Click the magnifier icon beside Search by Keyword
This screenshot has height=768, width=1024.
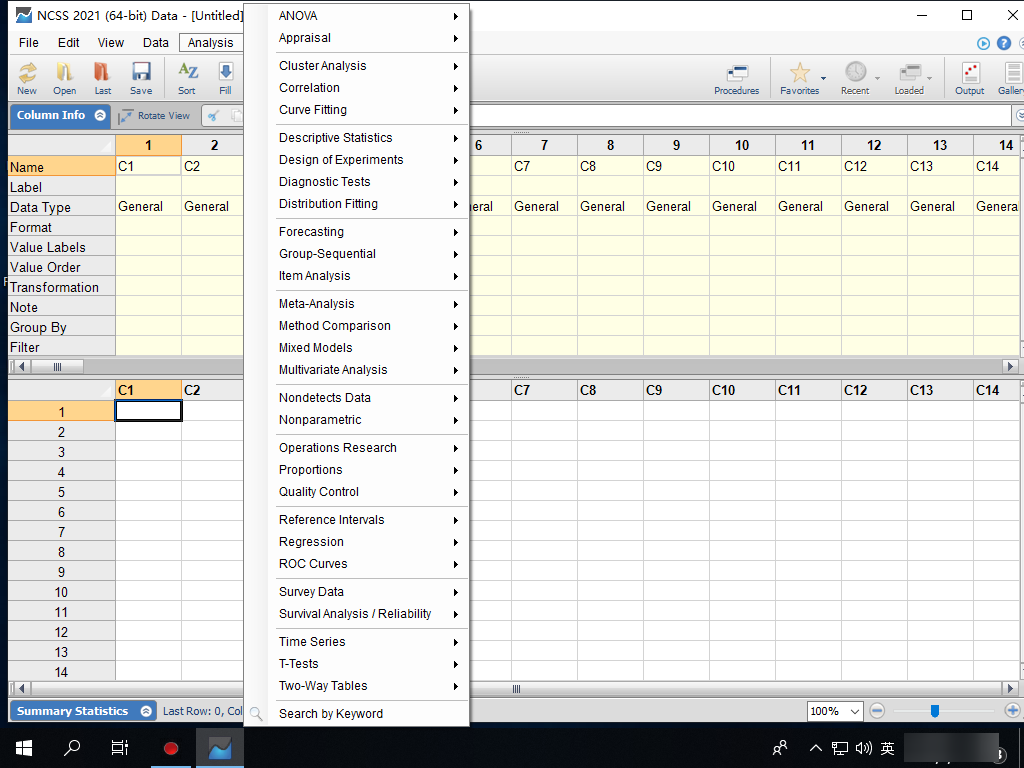coord(256,714)
